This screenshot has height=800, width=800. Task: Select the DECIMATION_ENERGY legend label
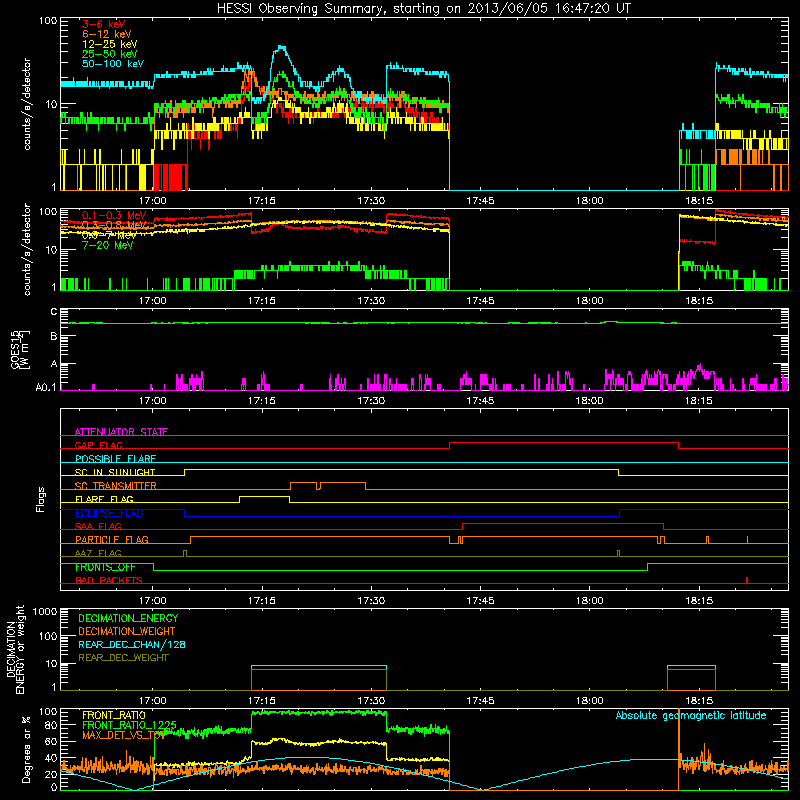tap(128, 618)
